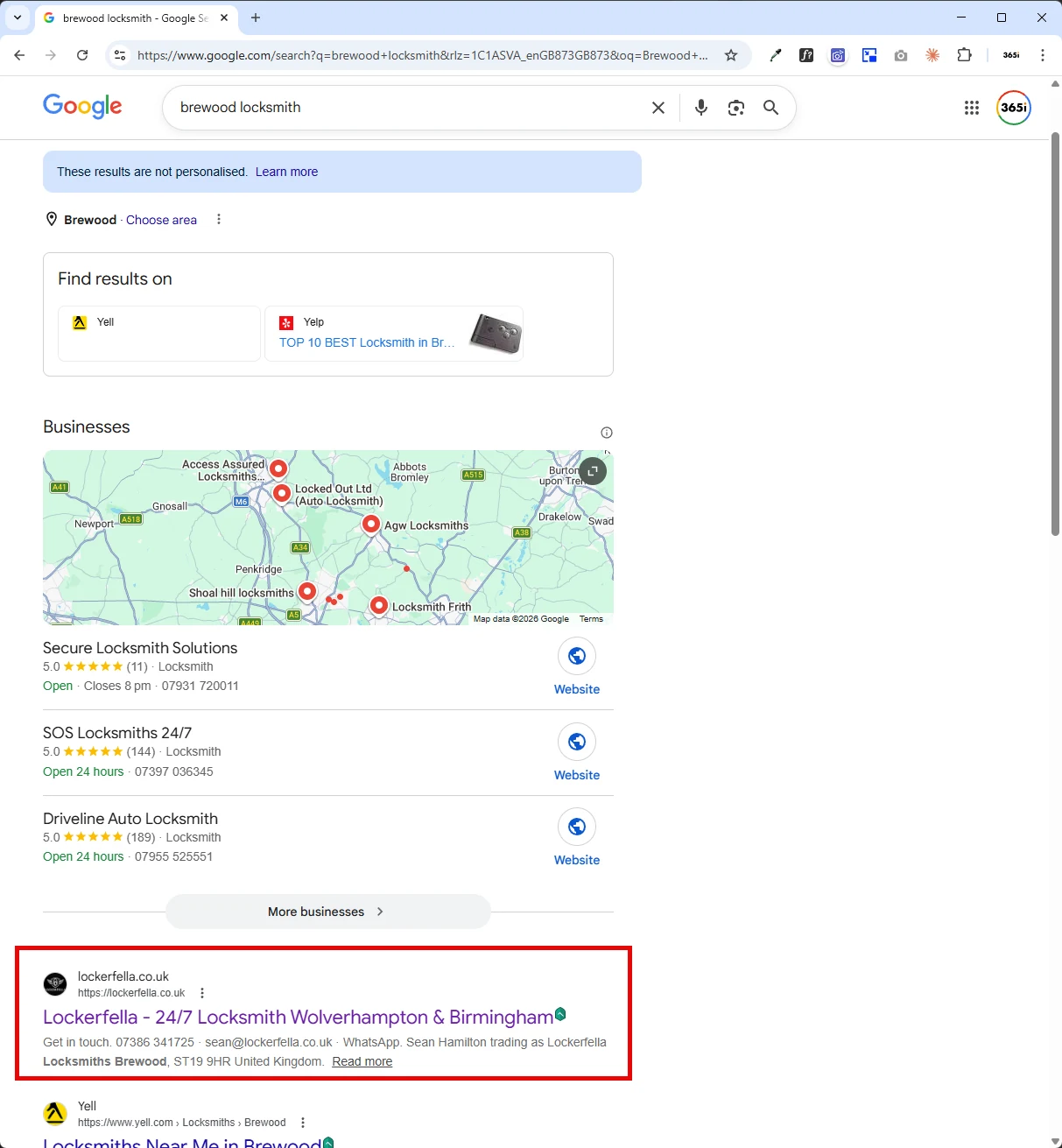Reload the page with the refresh icon
The width and height of the screenshot is (1062, 1148).
82,55
